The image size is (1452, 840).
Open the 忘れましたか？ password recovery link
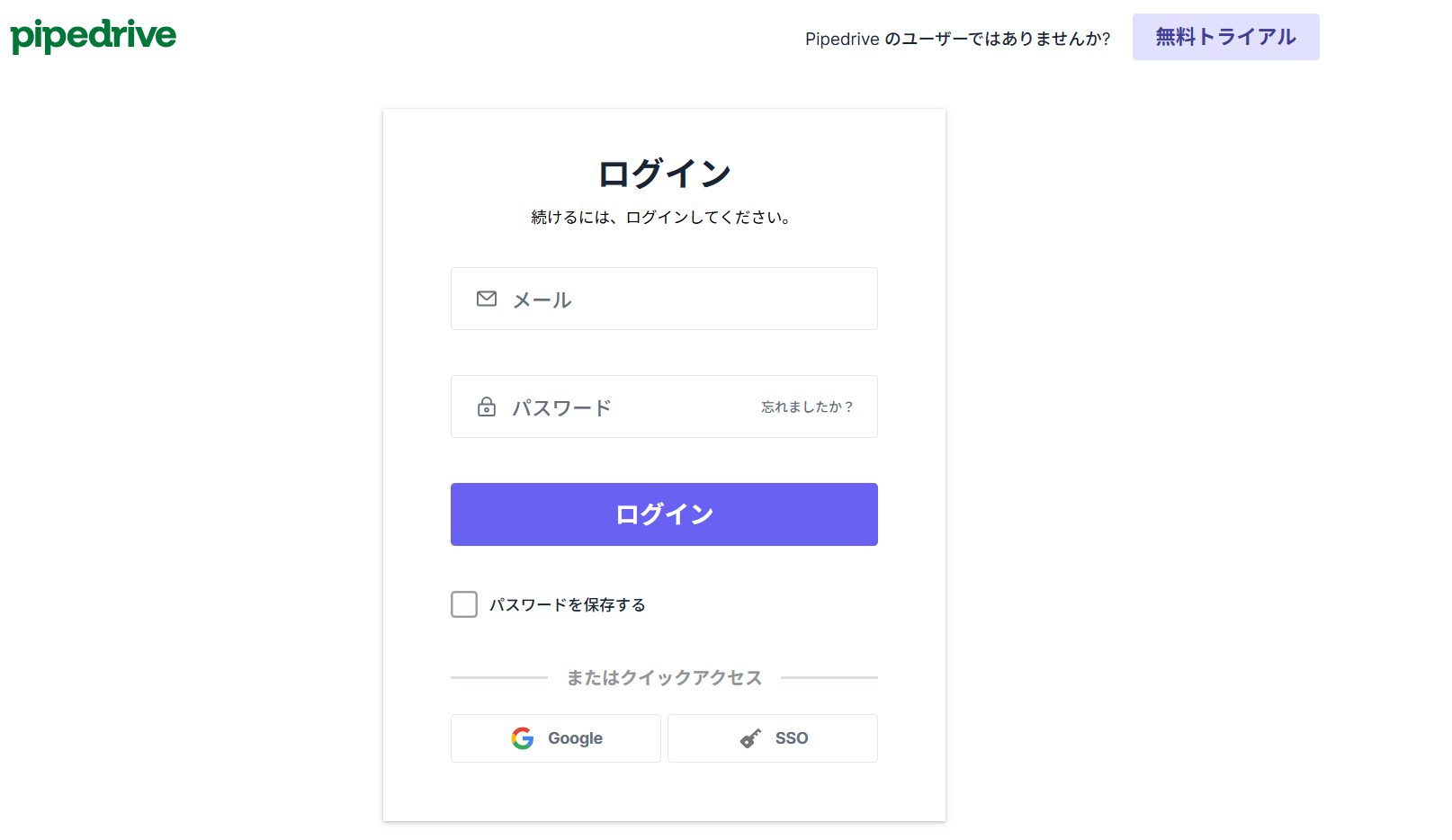point(808,407)
